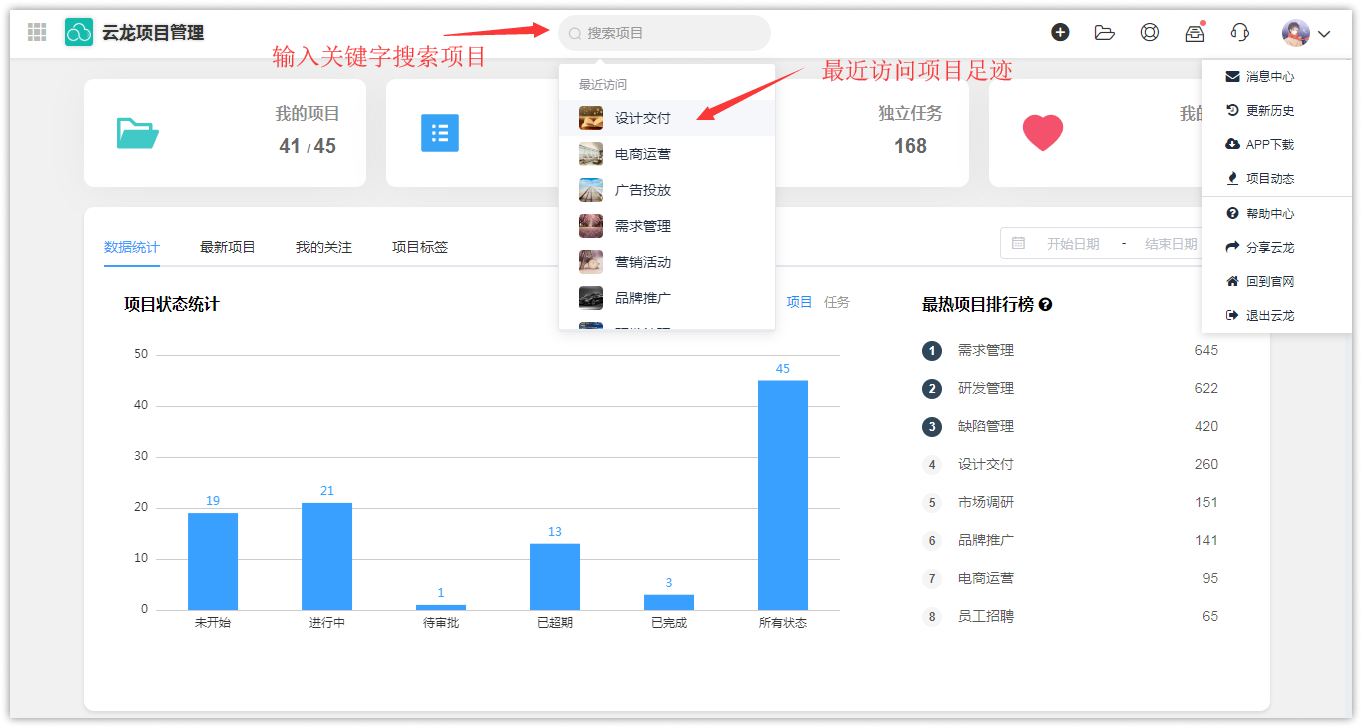The height and width of the screenshot is (728, 1362).
Task: Open the folder icon in top toolbar
Action: (x=1104, y=33)
